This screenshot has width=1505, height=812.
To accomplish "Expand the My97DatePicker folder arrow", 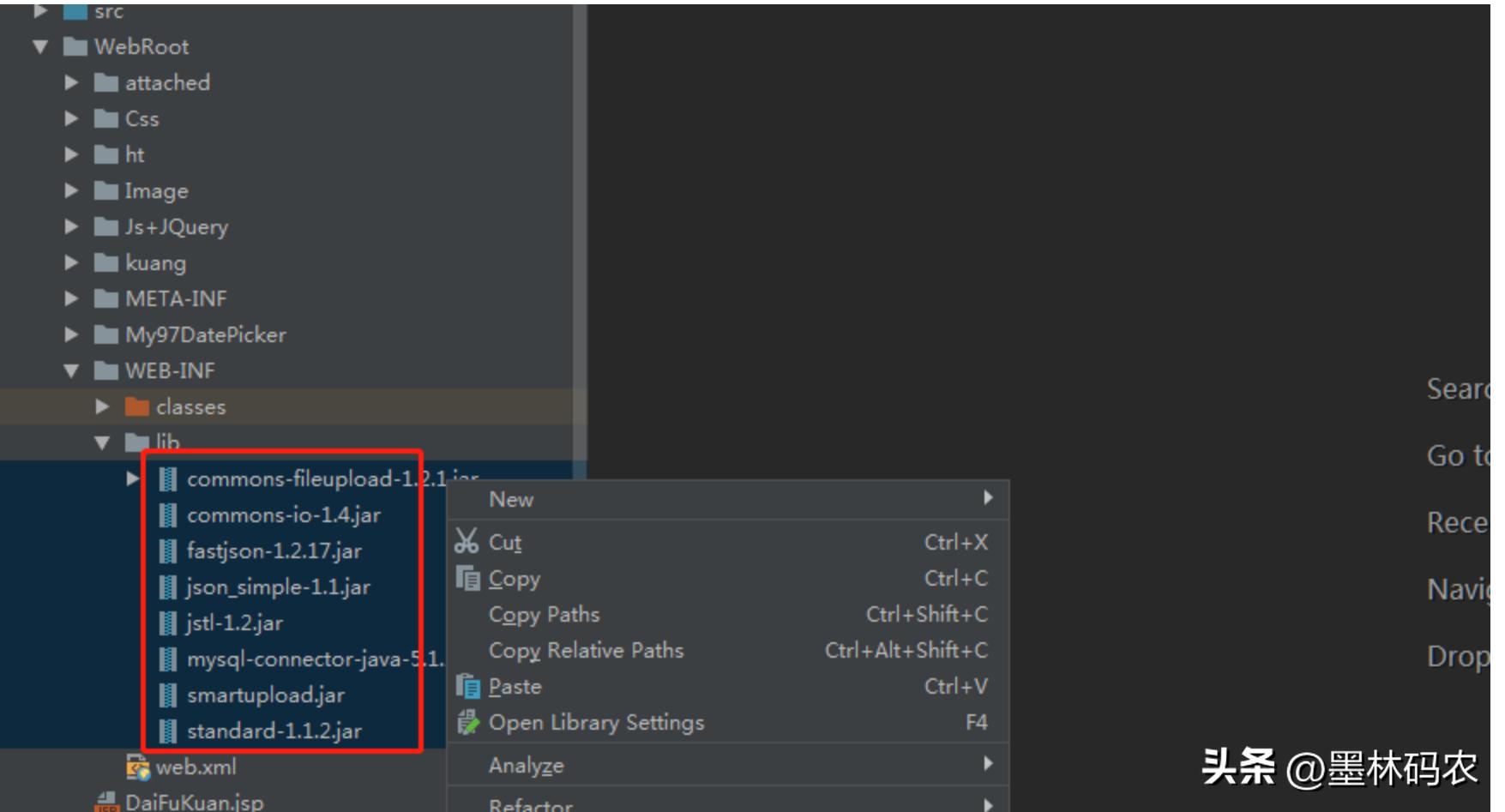I will click(71, 334).
